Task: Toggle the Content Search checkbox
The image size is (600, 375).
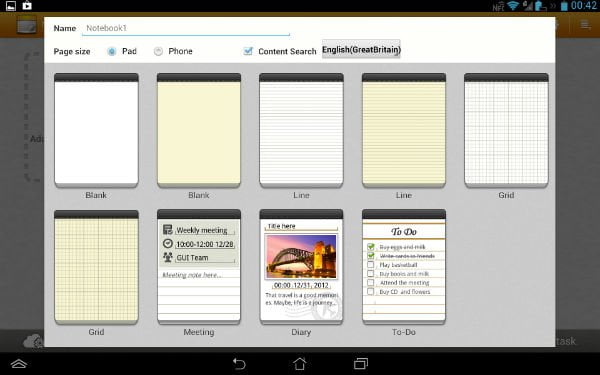Action: (x=248, y=51)
